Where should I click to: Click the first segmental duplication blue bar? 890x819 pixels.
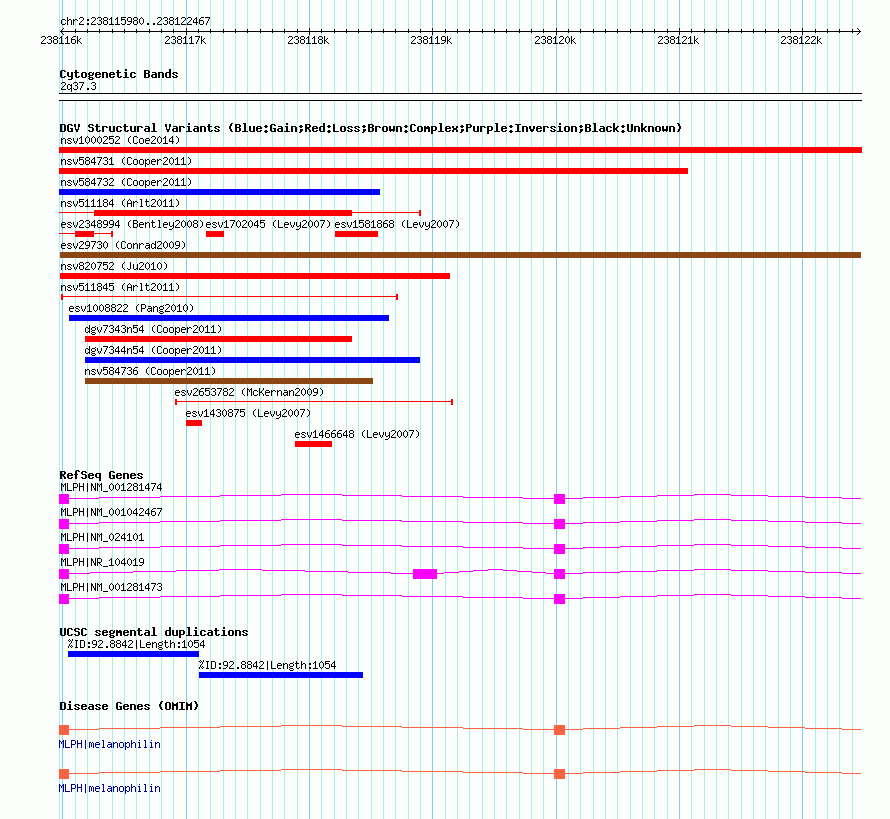(133, 654)
